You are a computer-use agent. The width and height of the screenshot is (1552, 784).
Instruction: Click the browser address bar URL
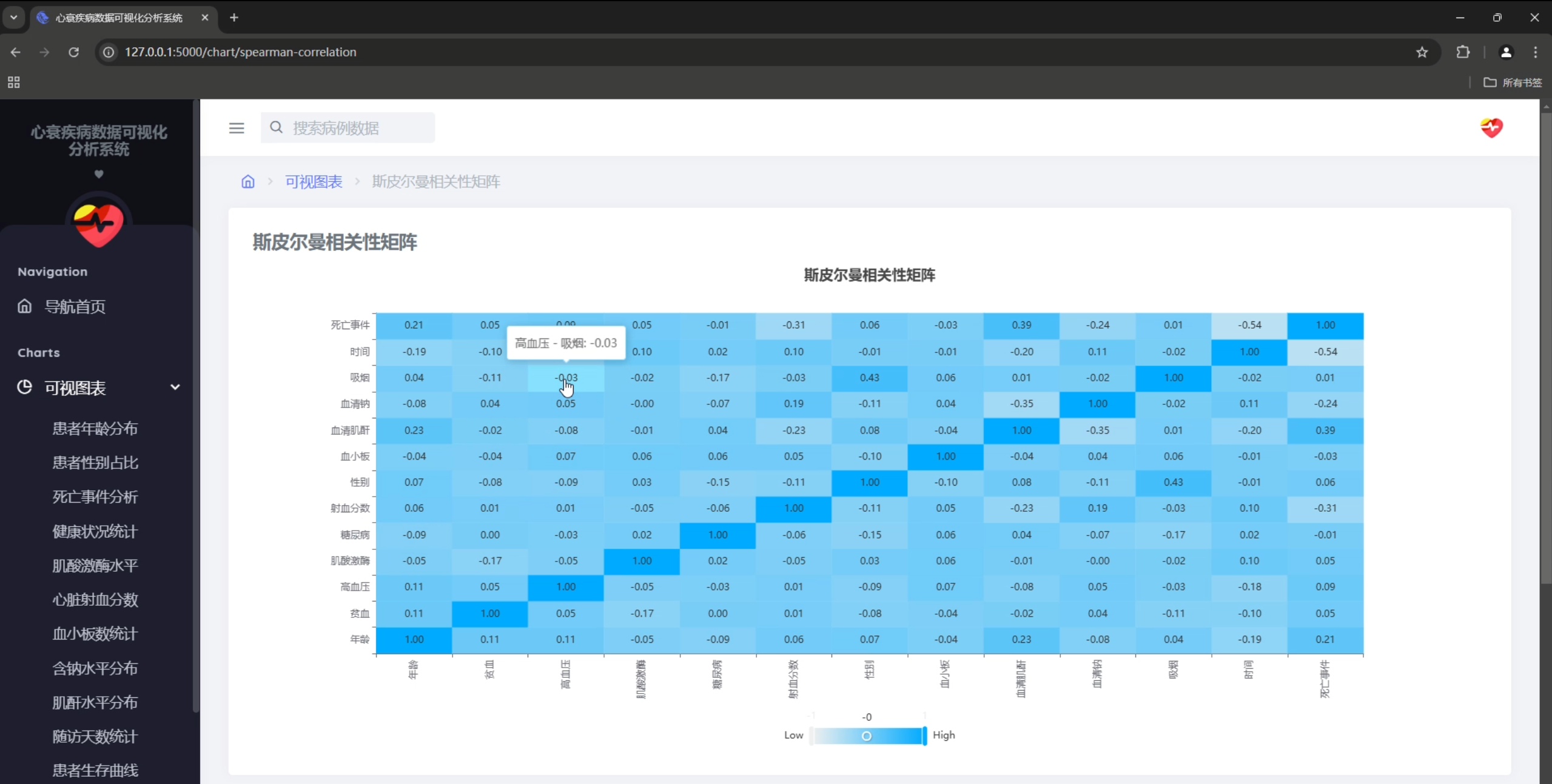(240, 52)
